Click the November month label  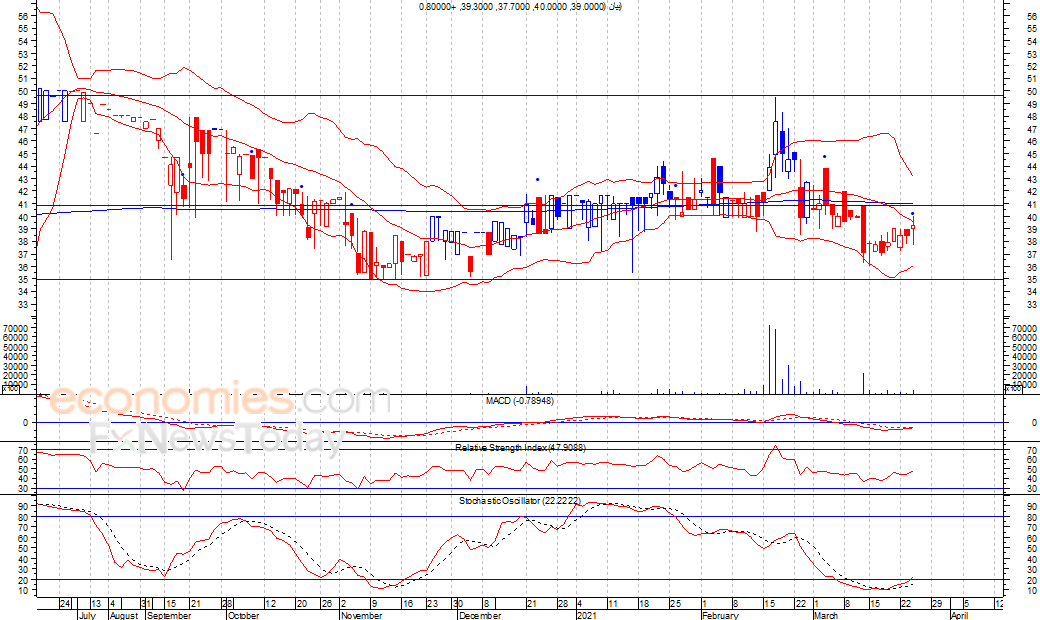tap(362, 616)
